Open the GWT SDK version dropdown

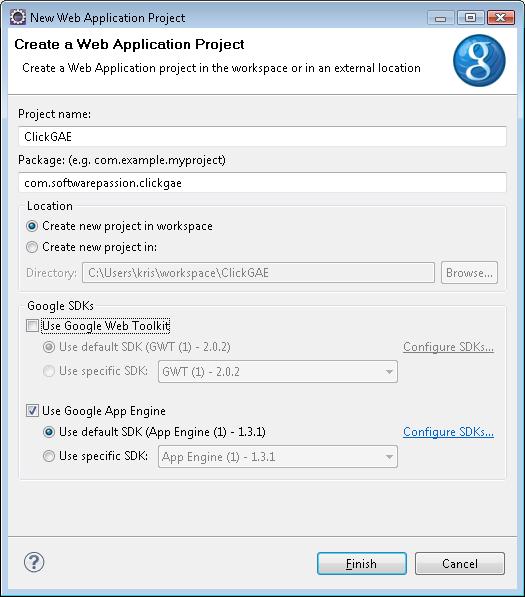pyautogui.click(x=278, y=372)
